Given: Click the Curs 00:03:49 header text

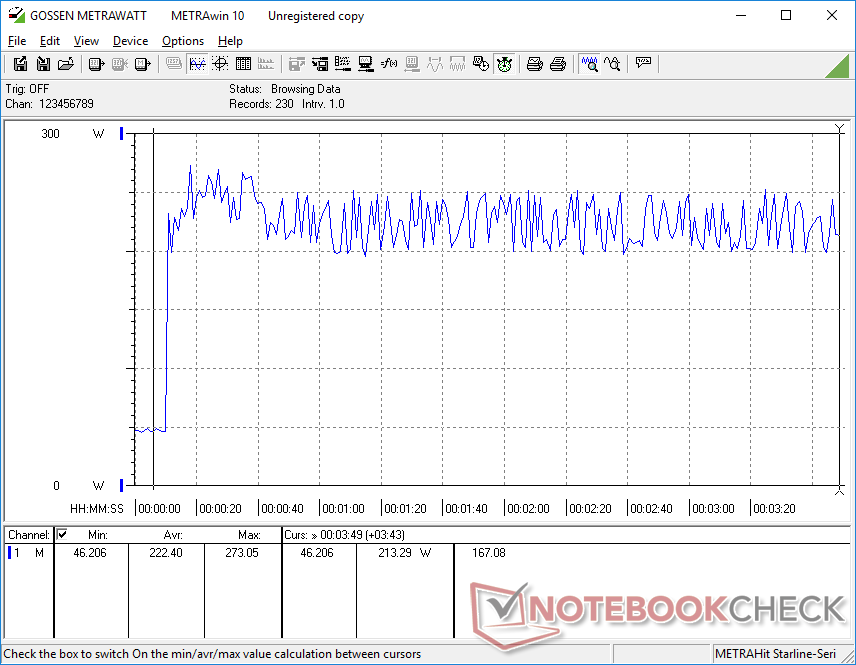Looking at the screenshot, I should (x=344, y=535).
